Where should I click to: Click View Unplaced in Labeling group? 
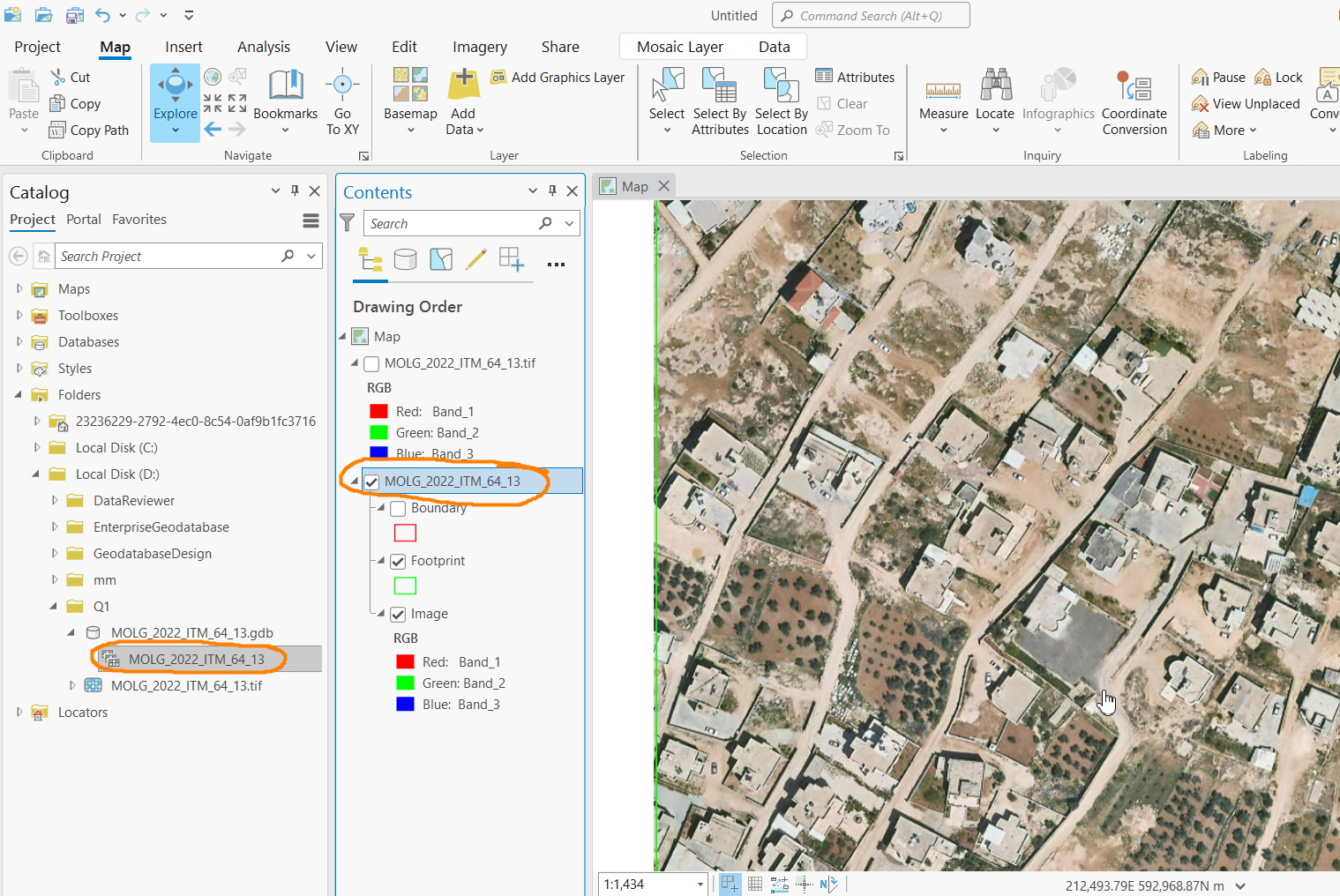(1245, 103)
